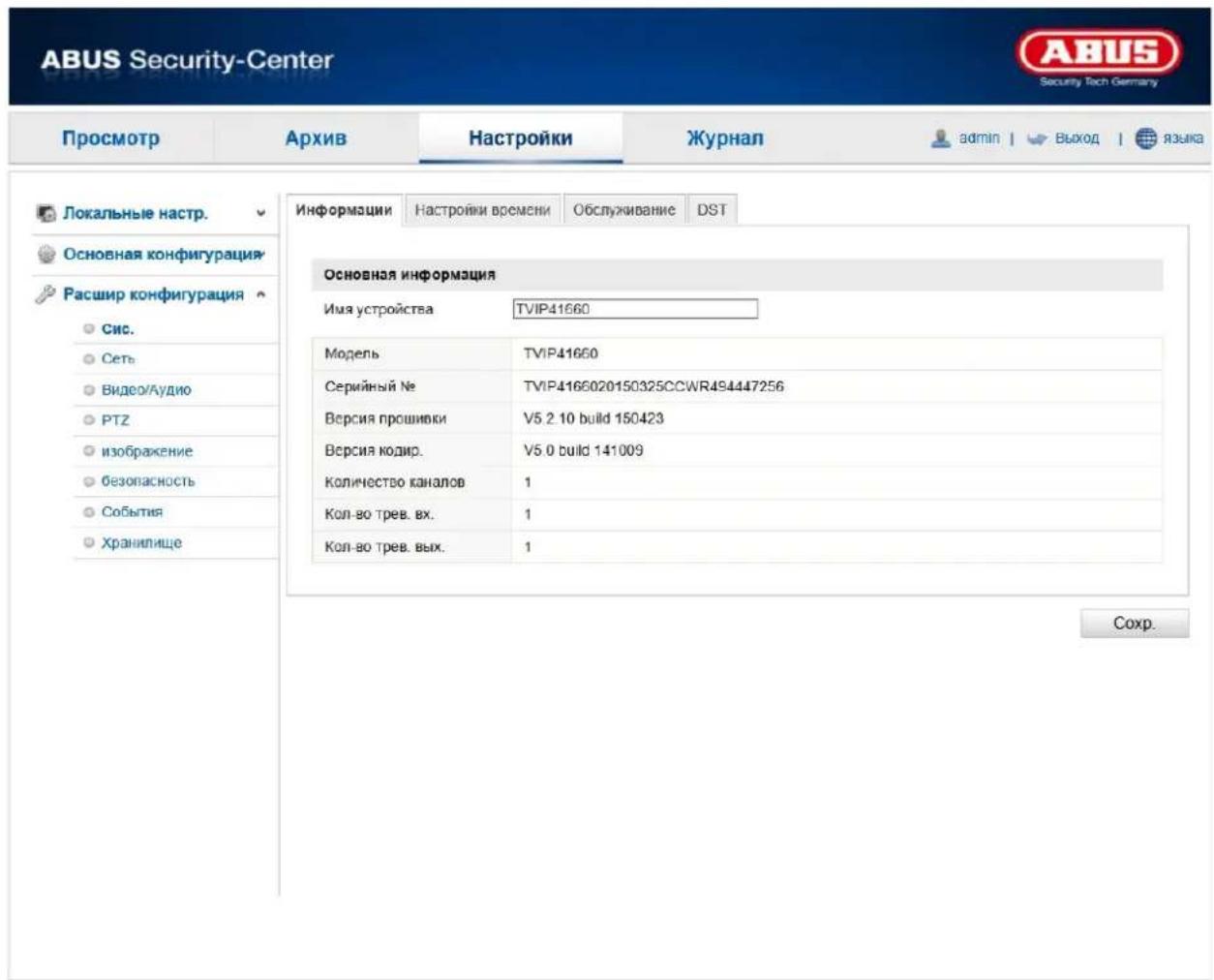Screen dimensions: 1214x980
Task: Open the Архив tab
Action: point(316,138)
